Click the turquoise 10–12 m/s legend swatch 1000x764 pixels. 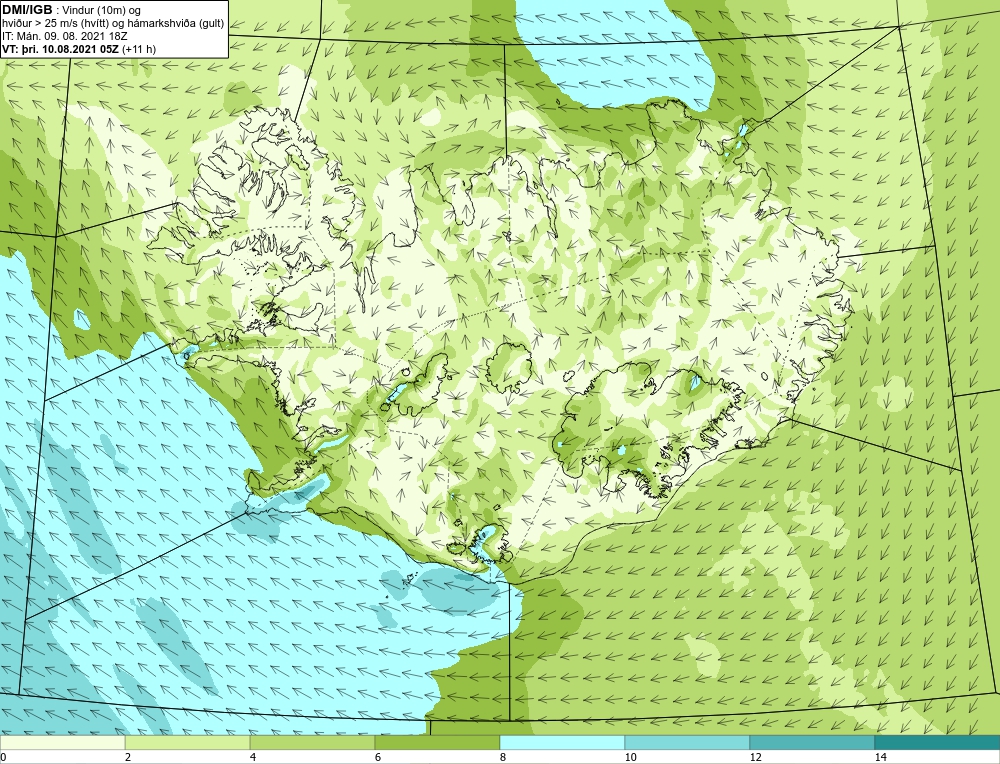(688, 742)
